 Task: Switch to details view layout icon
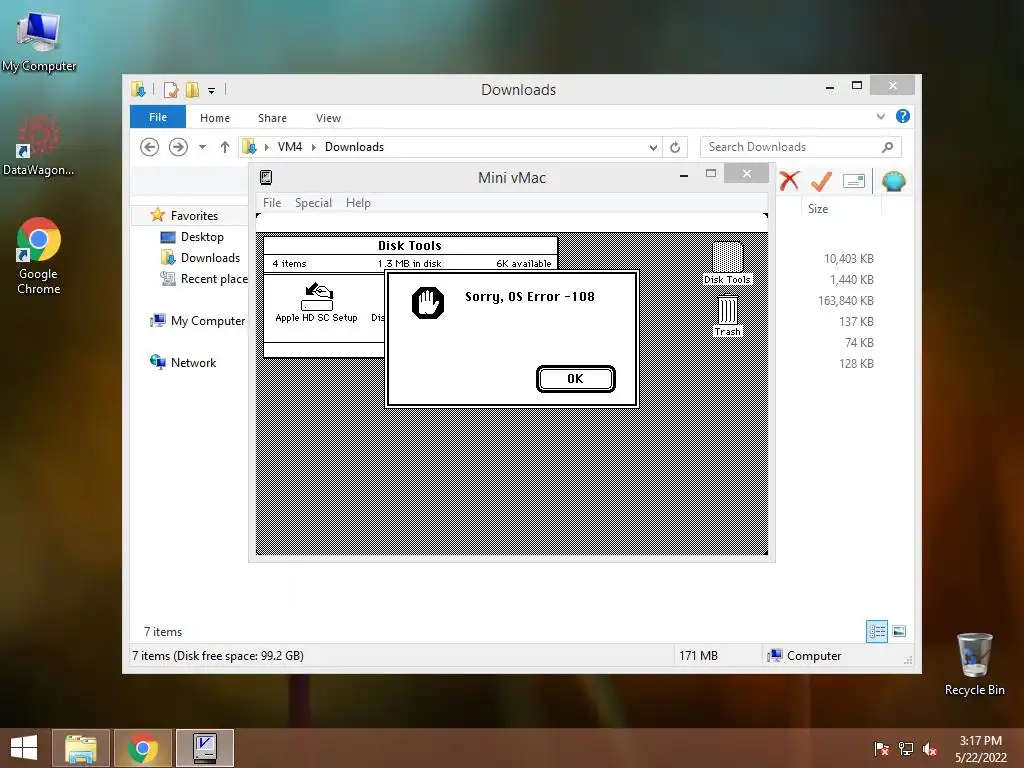pos(876,631)
